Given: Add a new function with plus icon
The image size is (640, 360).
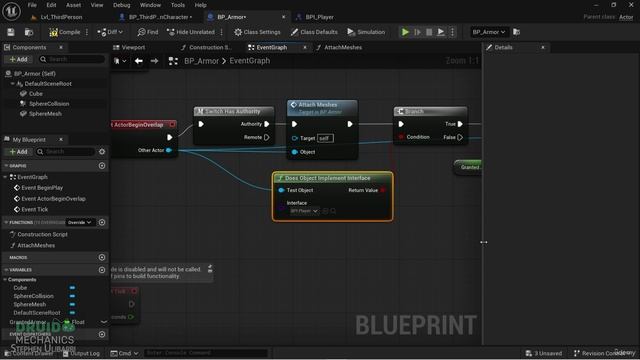Looking at the screenshot, I should pos(102,222).
